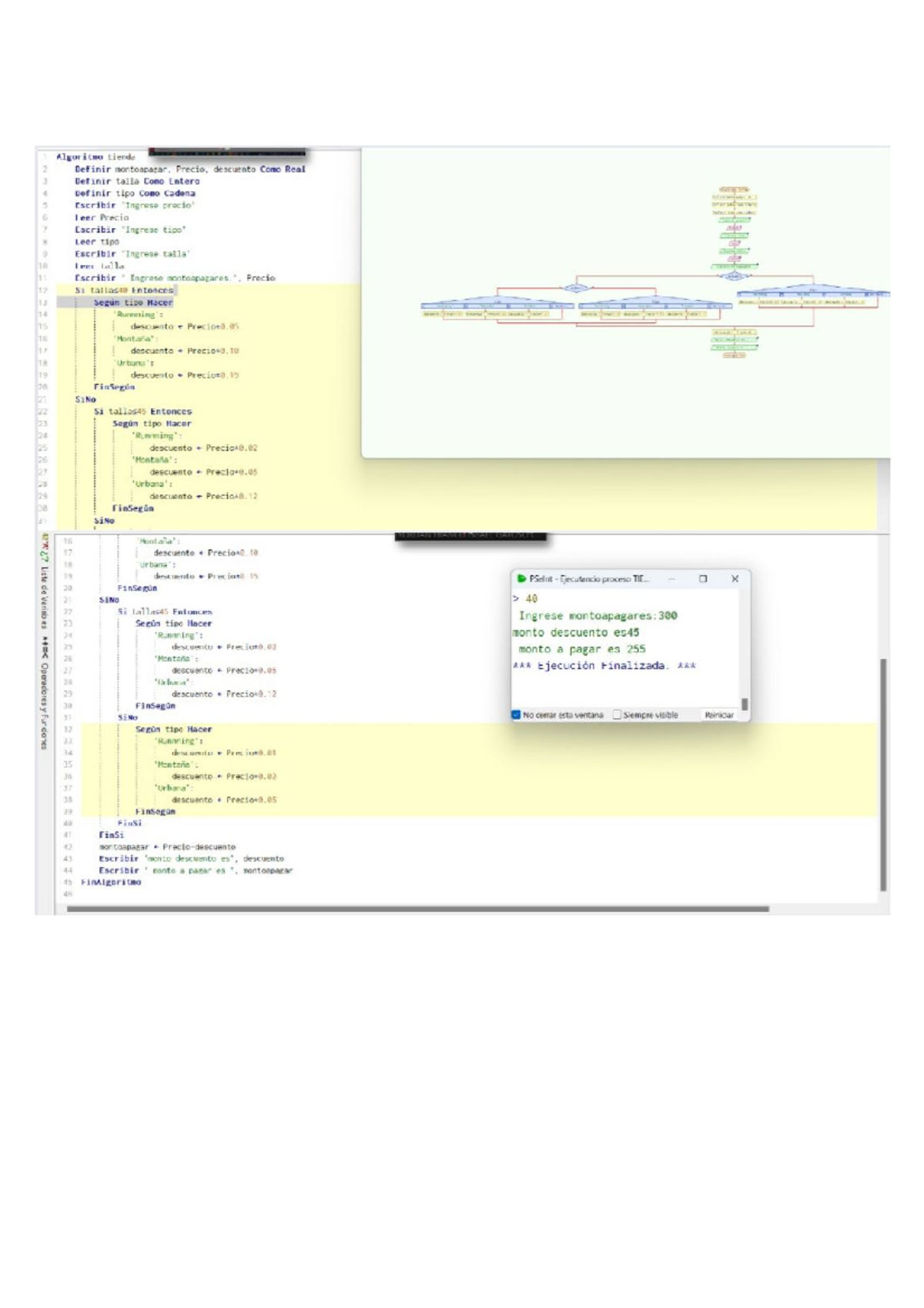
Task: Enable the Siempre visible checkbox
Action: coord(617,715)
